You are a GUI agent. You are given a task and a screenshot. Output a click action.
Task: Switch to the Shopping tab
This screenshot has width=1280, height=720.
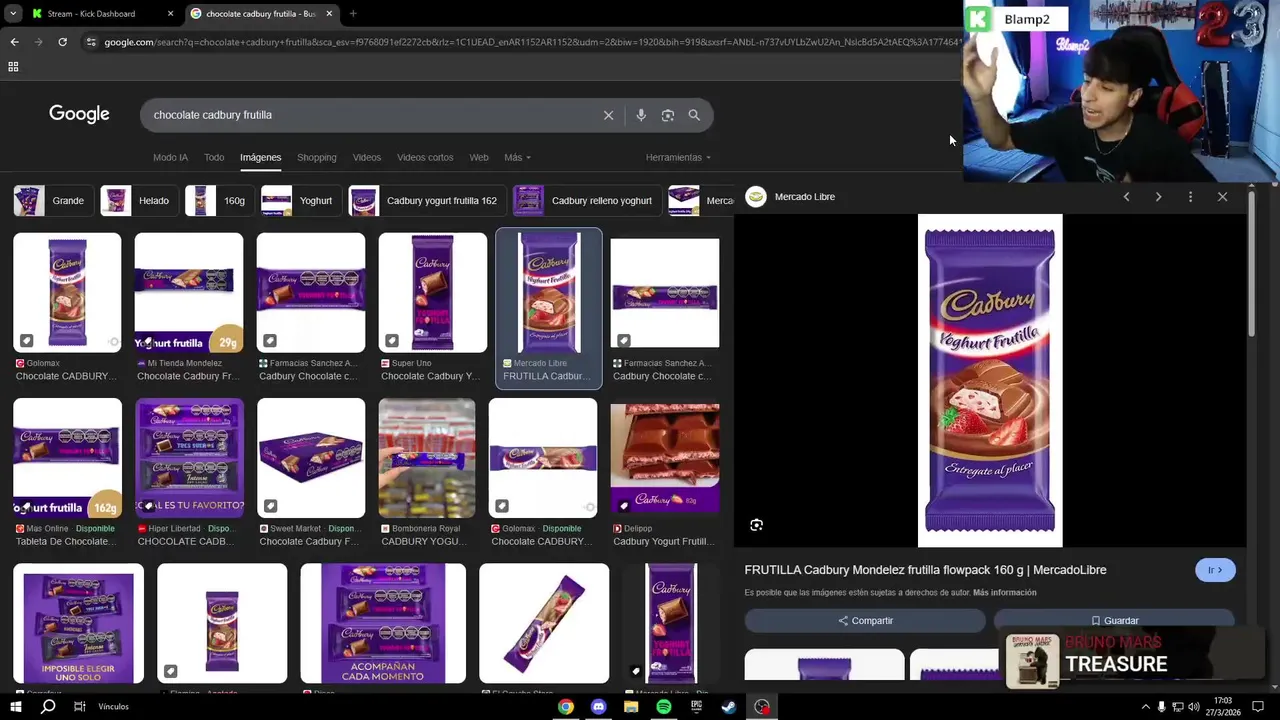(x=317, y=157)
